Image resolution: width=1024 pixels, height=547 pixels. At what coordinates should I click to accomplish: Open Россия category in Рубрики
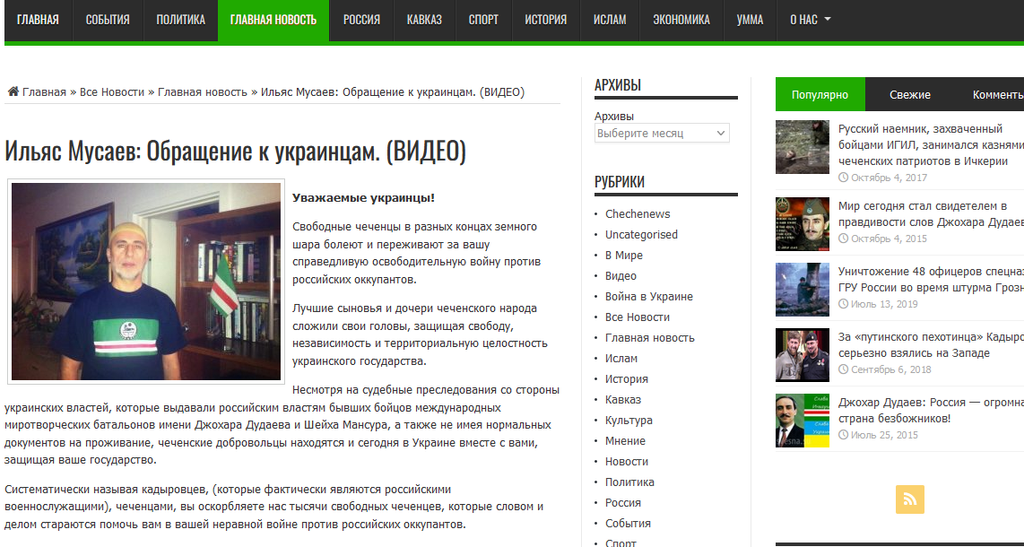[623, 503]
